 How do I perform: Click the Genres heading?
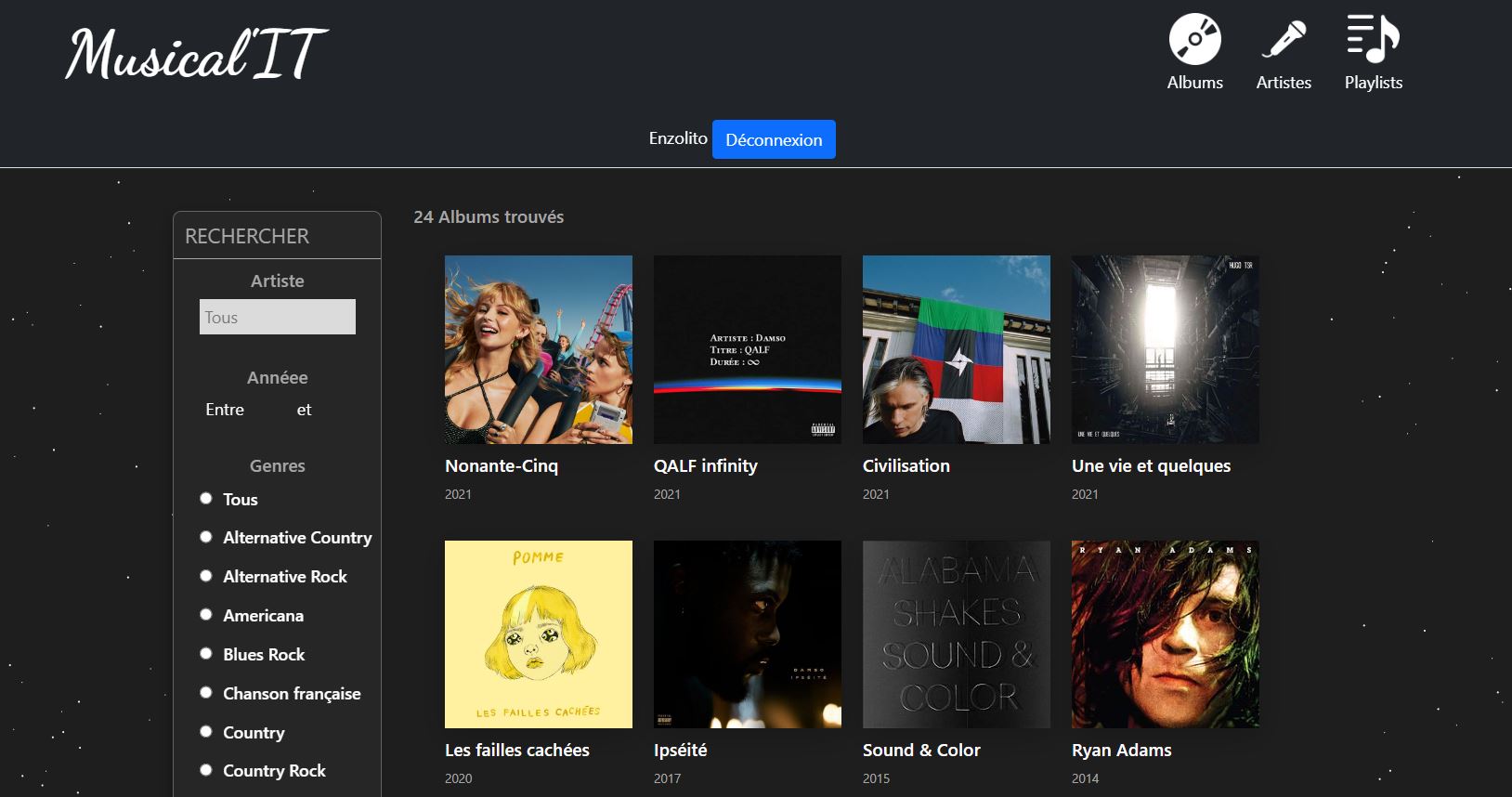(277, 466)
